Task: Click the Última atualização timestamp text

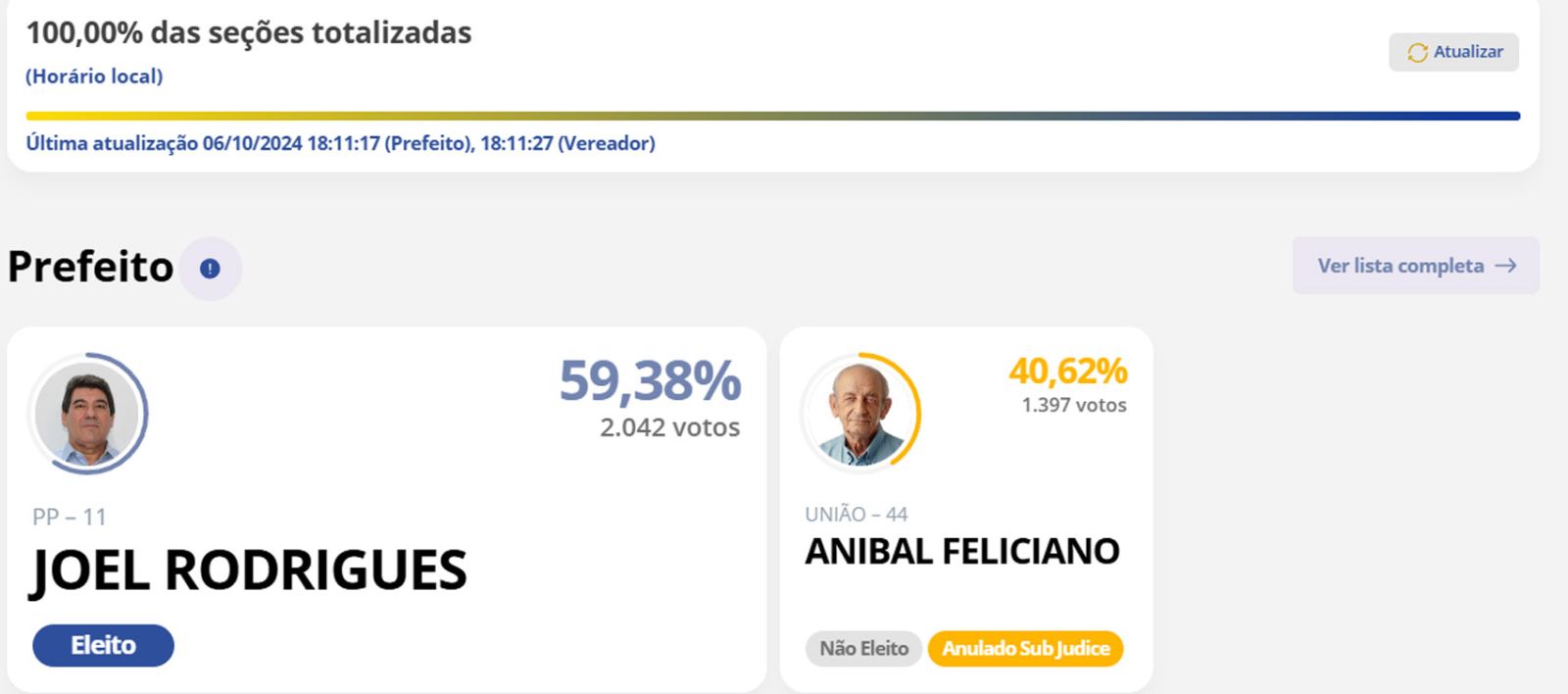Action: point(340,143)
